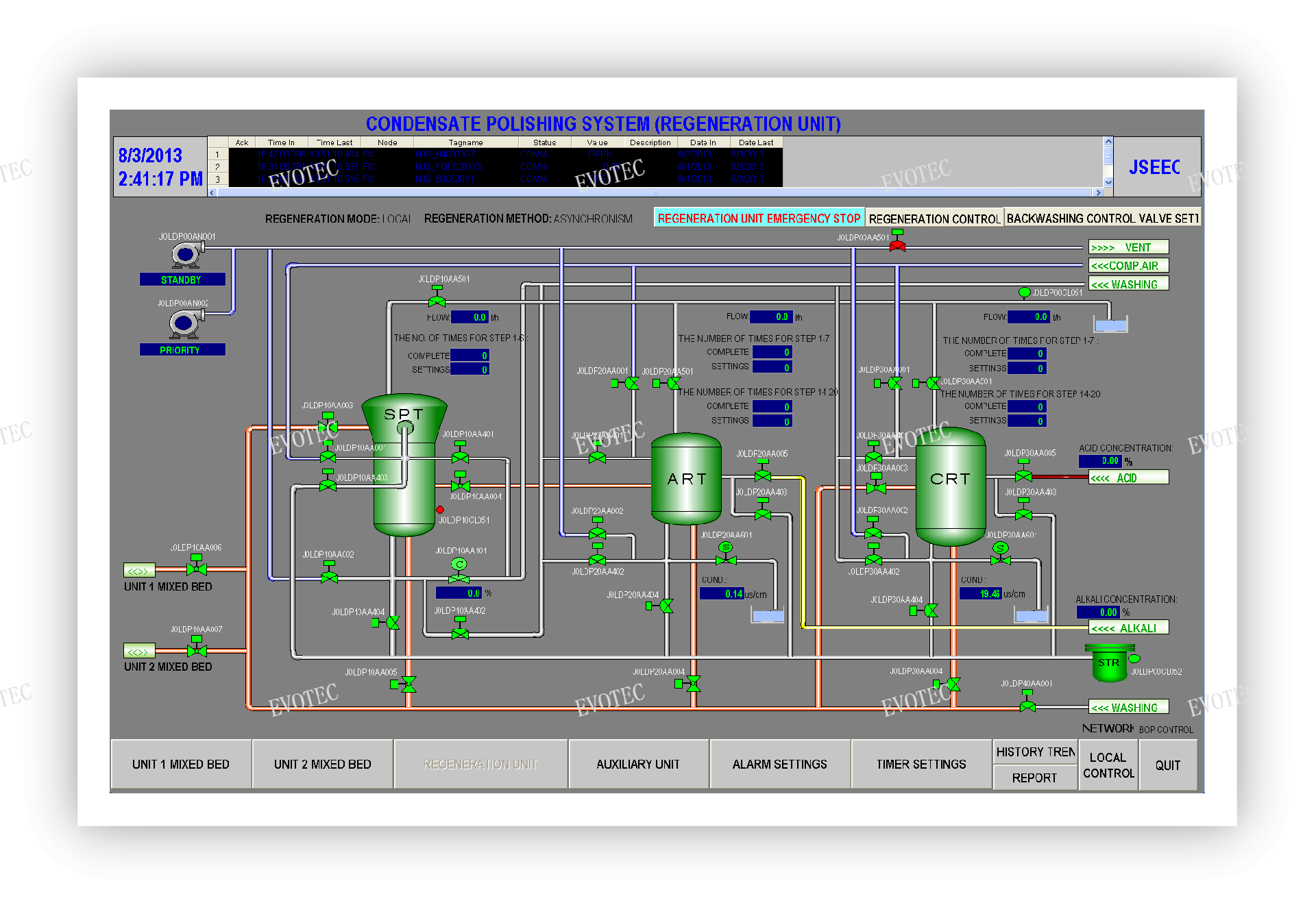1316x905 pixels.
Task: Click CRT conductivity value 19.46
Action: (x=980, y=594)
